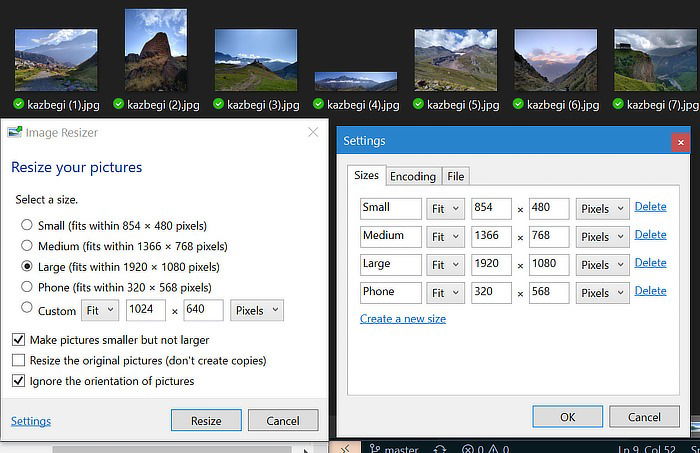The height and width of the screenshot is (453, 700).
Task: Open the Custom Fit mode dropdown
Action: pyautogui.click(x=100, y=310)
